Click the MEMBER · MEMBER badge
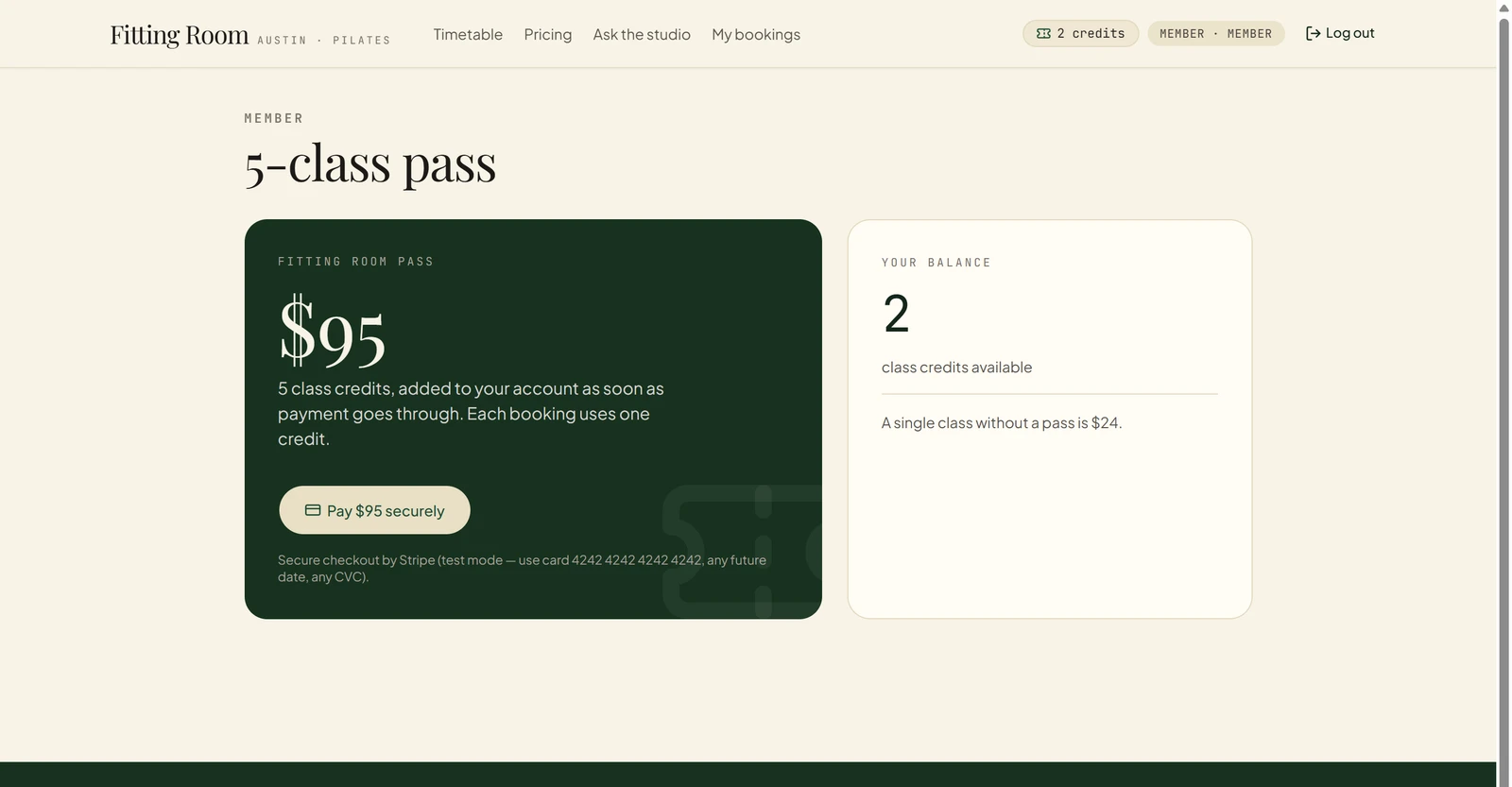1512x787 pixels. click(1216, 34)
